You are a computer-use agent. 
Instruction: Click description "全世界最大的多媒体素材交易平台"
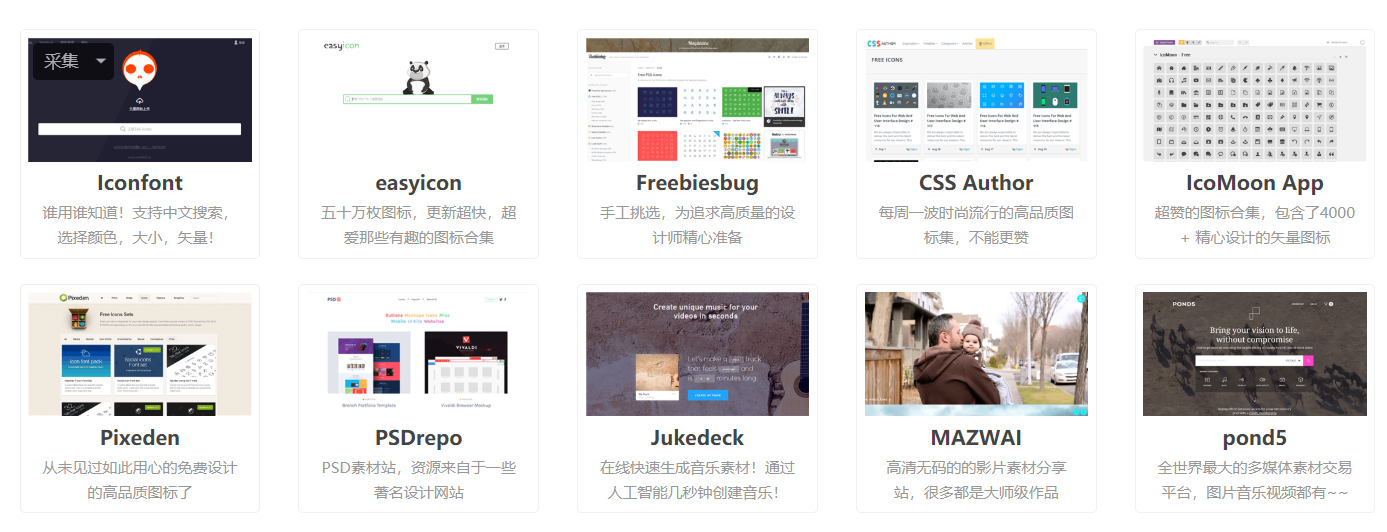[x=1255, y=480]
